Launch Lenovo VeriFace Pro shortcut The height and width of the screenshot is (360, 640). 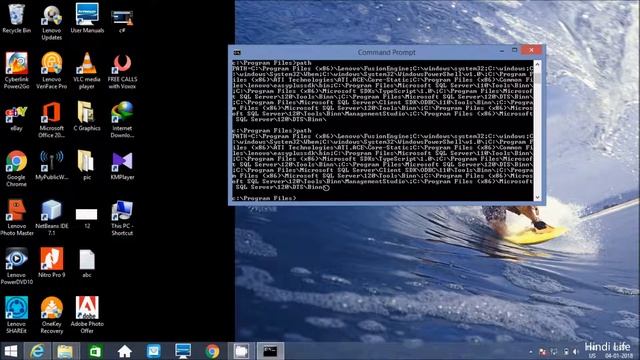51,70
